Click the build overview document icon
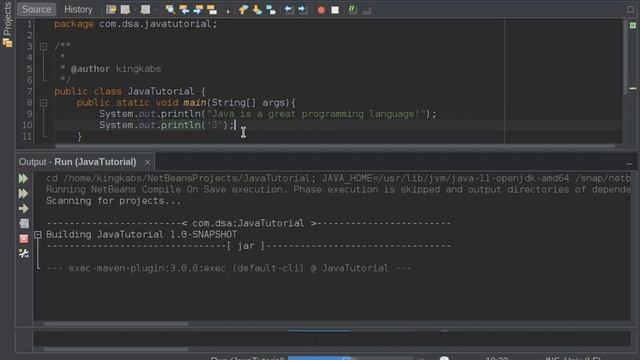640x360 pixels. click(x=24, y=223)
